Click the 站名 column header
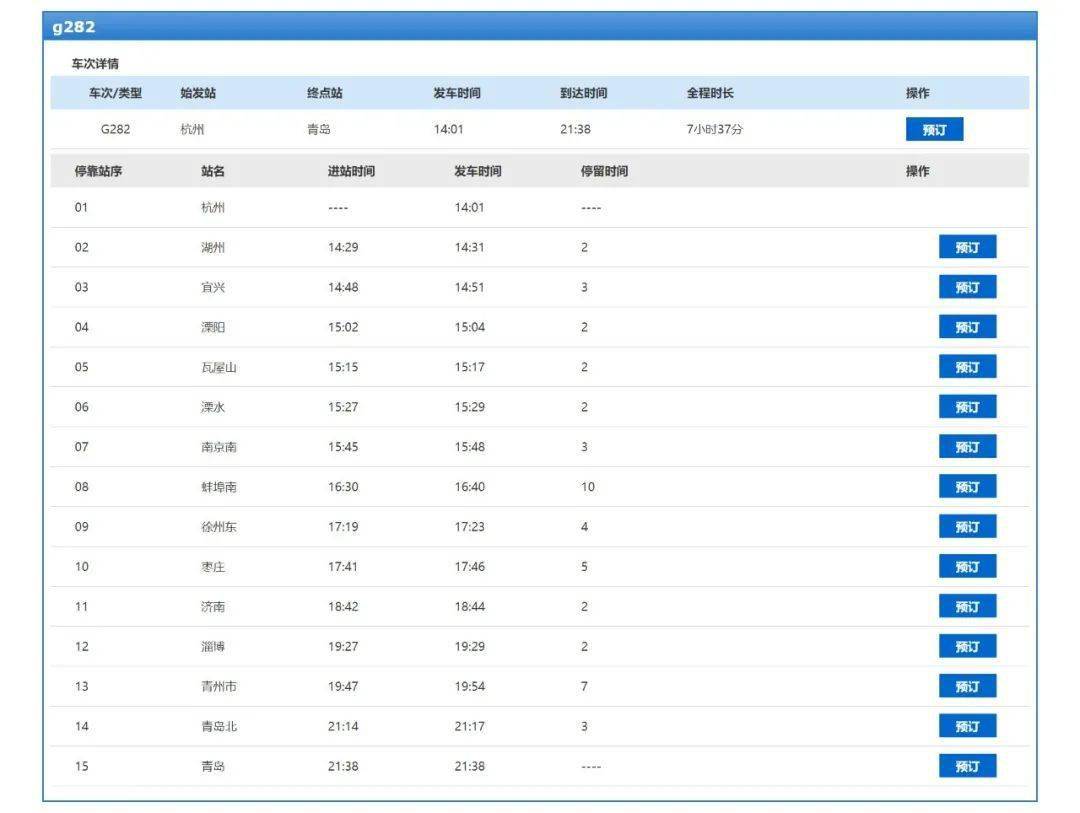Viewport: 1080px width, 813px height. pos(213,171)
